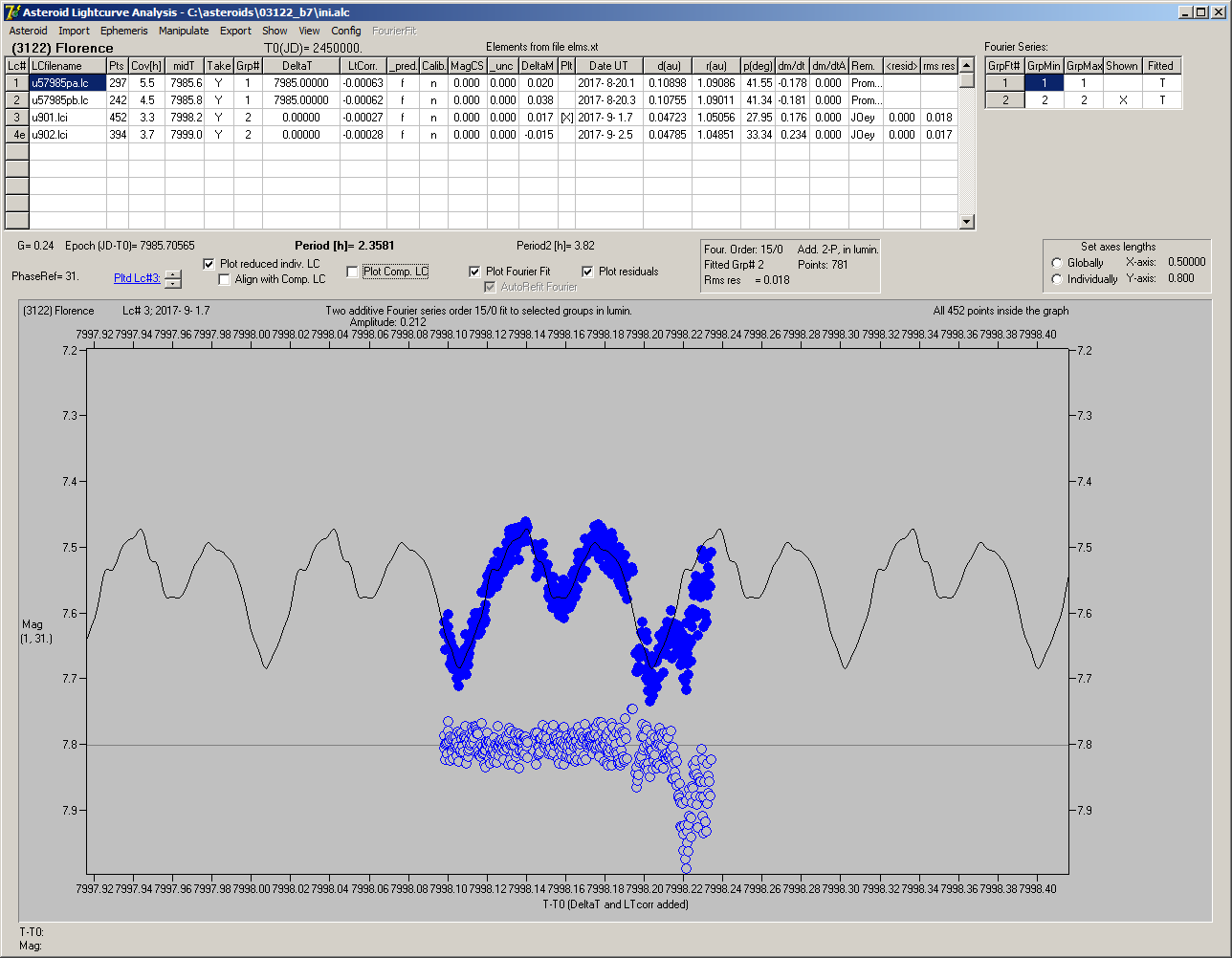Click the 'LCfilename' column header

67,66
